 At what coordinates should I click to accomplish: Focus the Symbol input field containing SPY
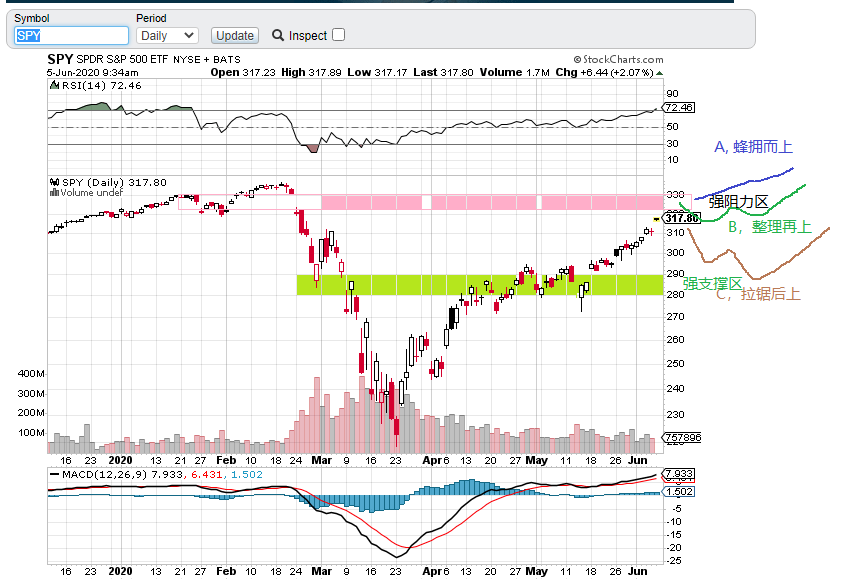pyautogui.click(x=71, y=36)
